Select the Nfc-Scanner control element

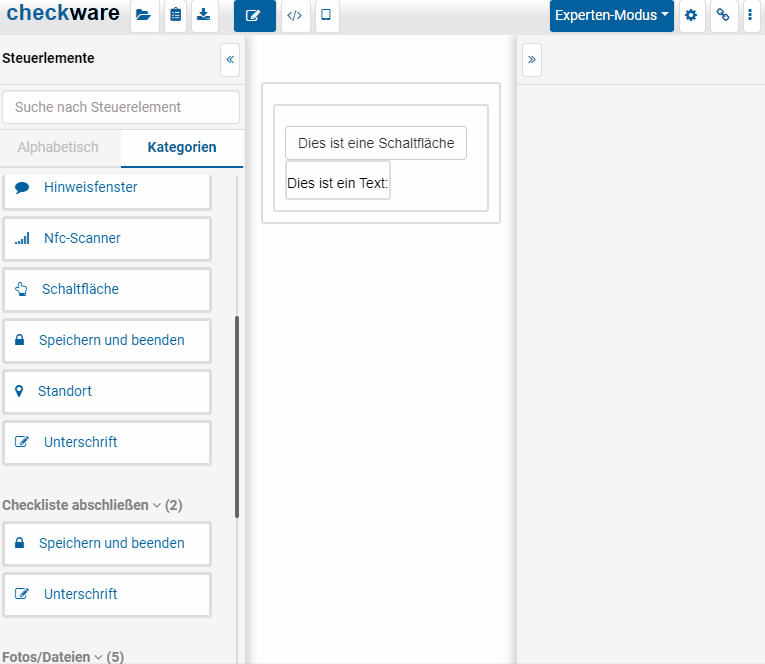tap(107, 239)
